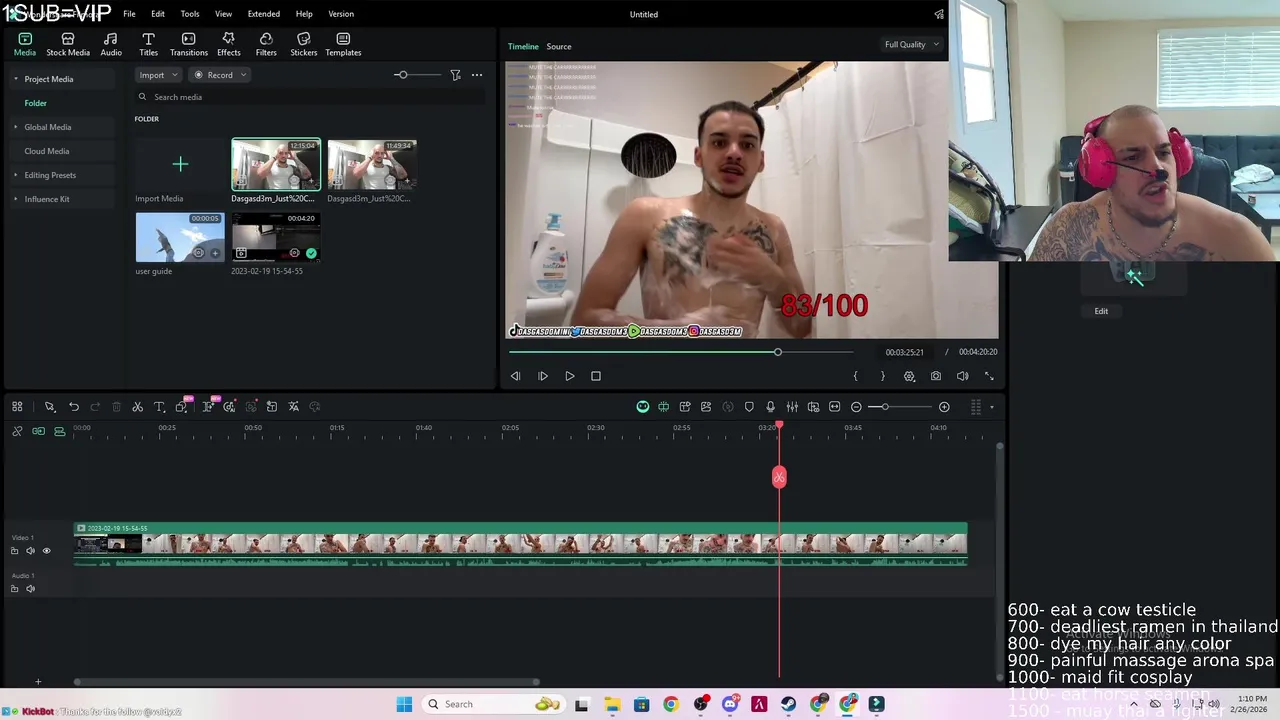Image resolution: width=1280 pixels, height=720 pixels.
Task: Select the 12:15:04 Dasgasd3m clip thumbnail
Action: tap(276, 164)
